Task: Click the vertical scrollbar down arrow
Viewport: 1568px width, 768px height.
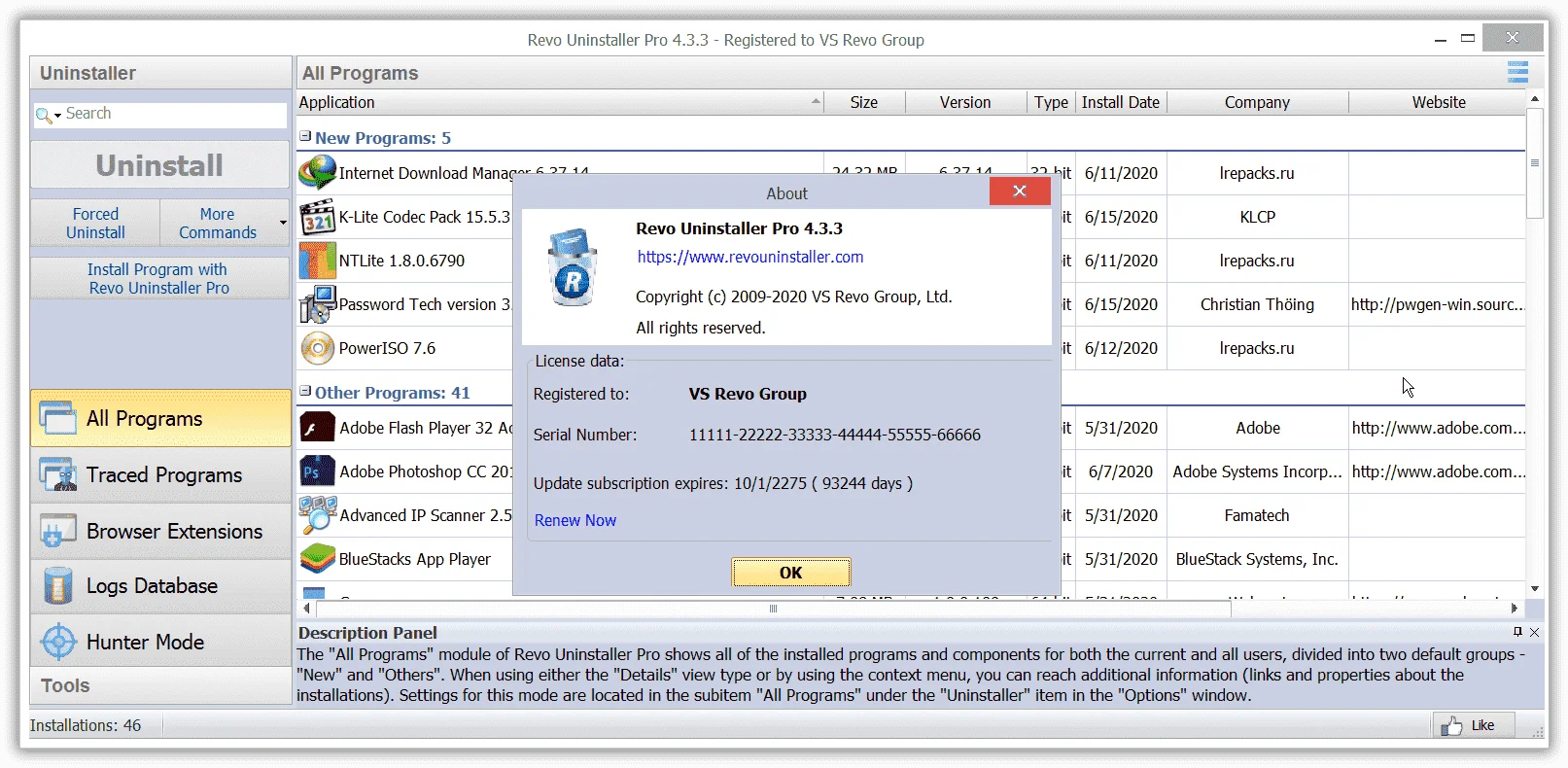Action: (x=1535, y=588)
